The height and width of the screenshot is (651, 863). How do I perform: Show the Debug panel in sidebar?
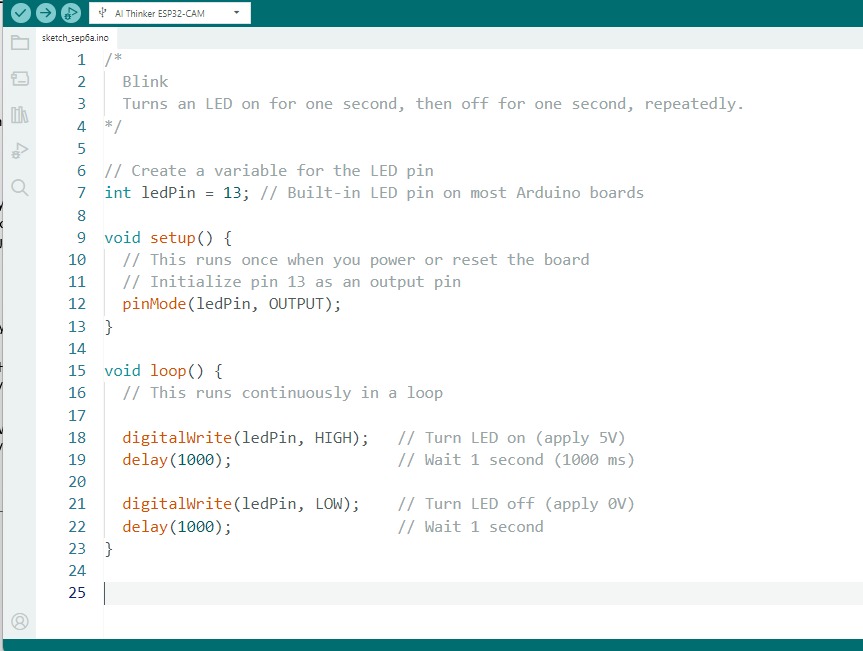pyautogui.click(x=20, y=151)
